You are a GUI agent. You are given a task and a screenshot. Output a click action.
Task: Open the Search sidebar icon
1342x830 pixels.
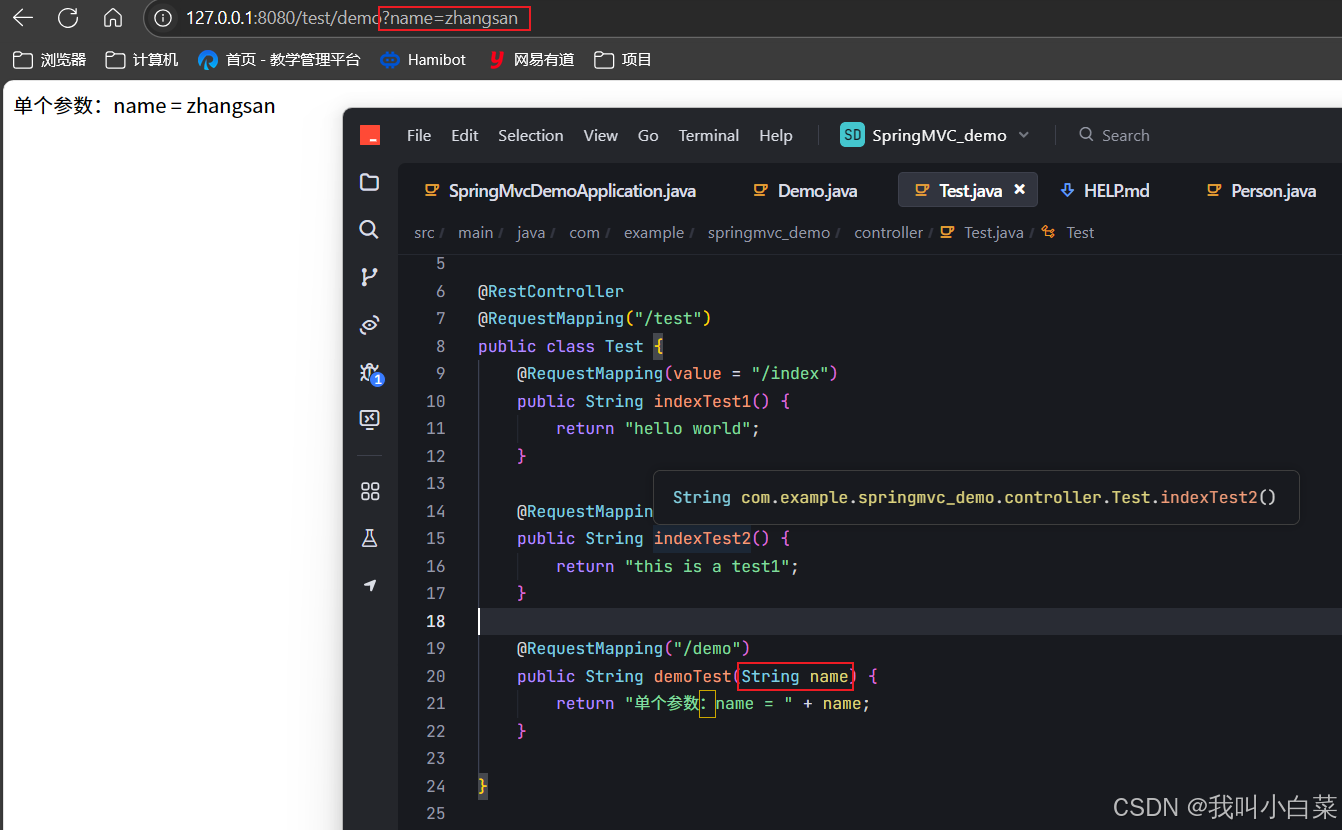[x=369, y=230]
